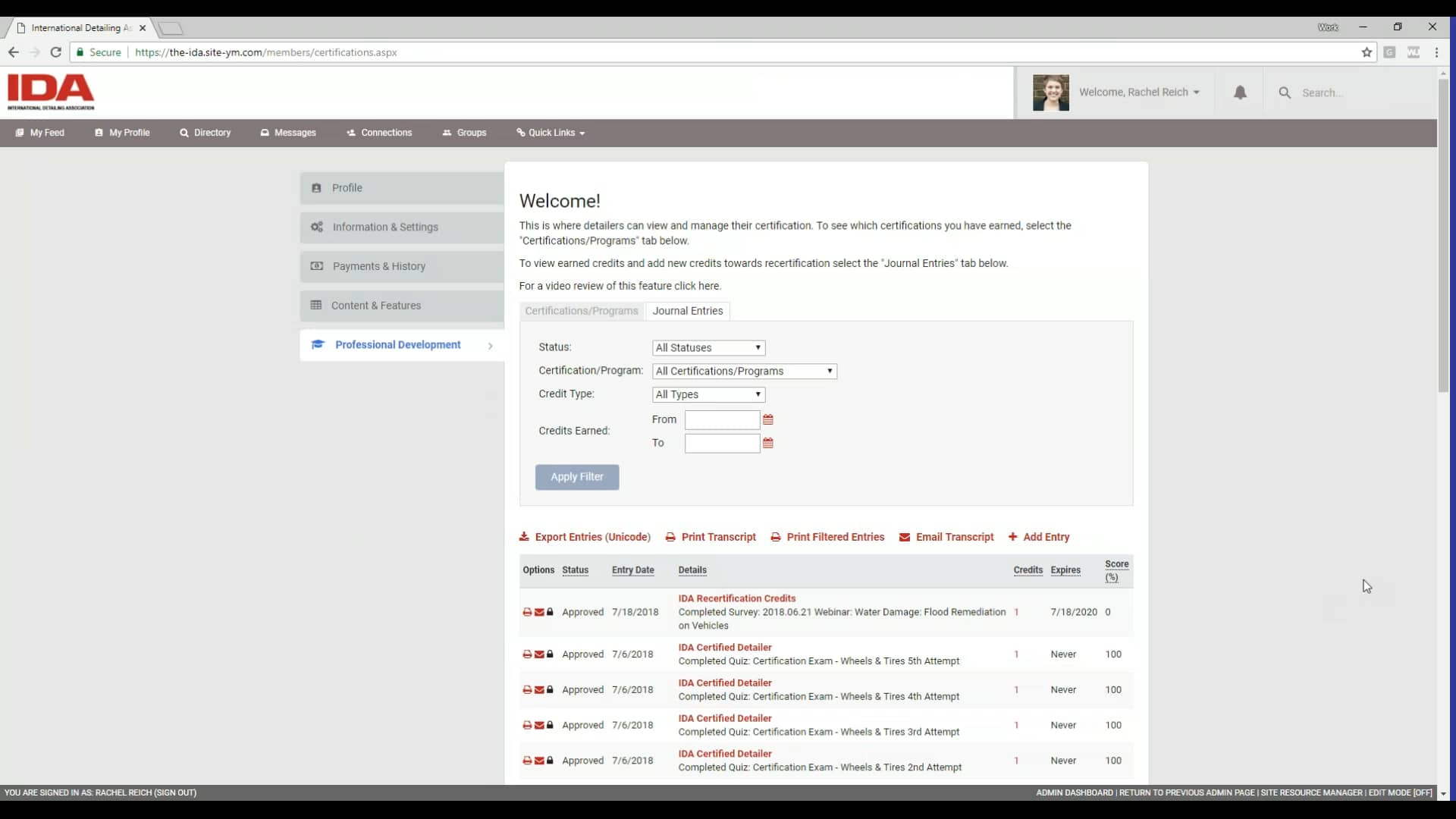Screen dimensions: 1456x819
Task: Click the print icon on the first journal entry
Action: tap(527, 612)
